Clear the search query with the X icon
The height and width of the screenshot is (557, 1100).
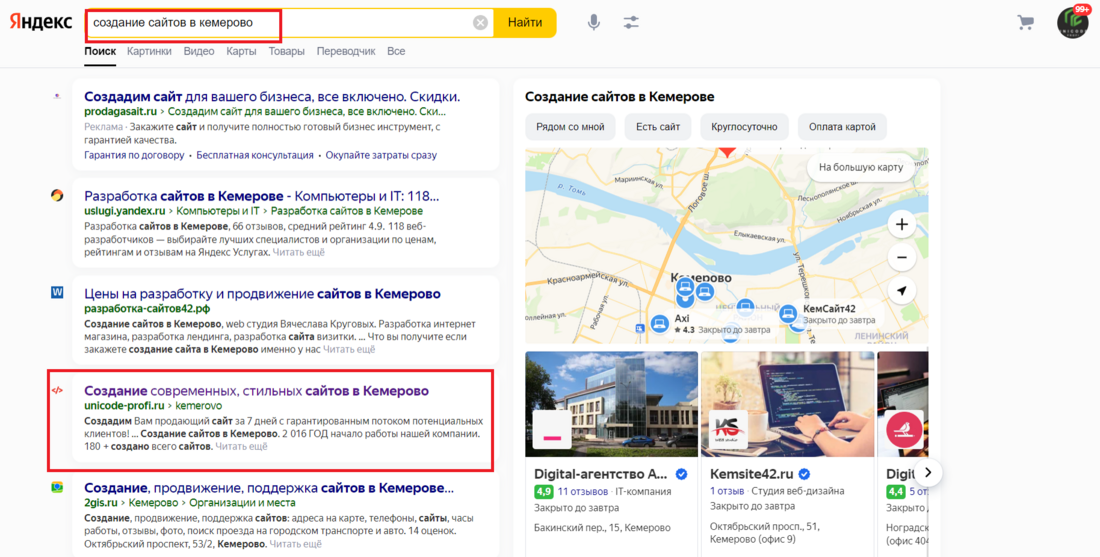pyautogui.click(x=480, y=23)
